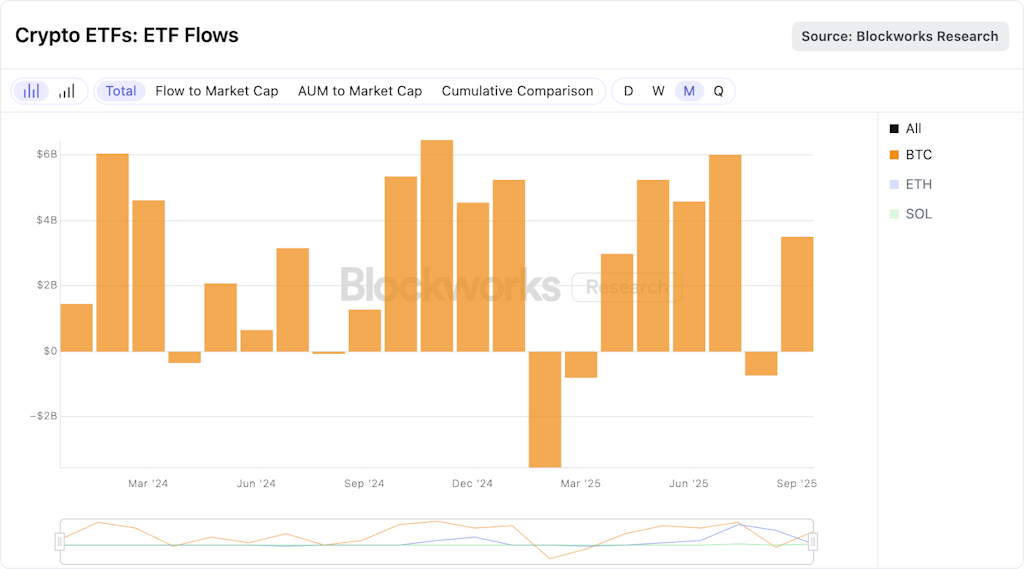
Task: Click the Sep '25 rightmost orange bar
Action: point(797,294)
